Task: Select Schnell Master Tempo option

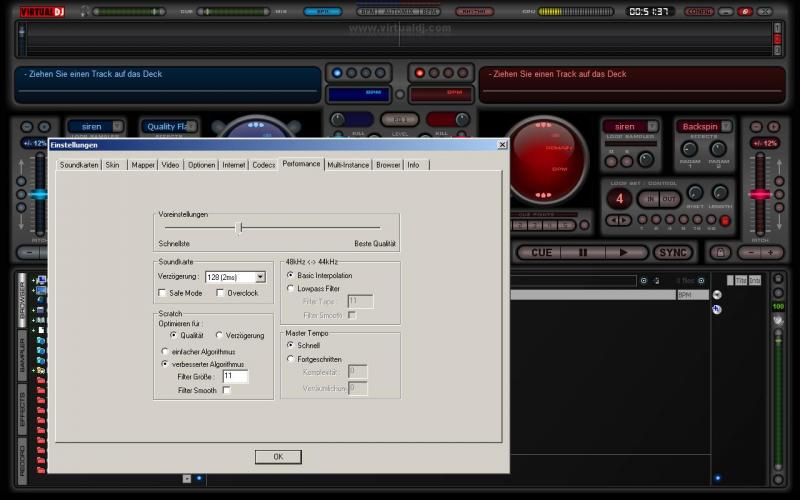Action: (290, 345)
